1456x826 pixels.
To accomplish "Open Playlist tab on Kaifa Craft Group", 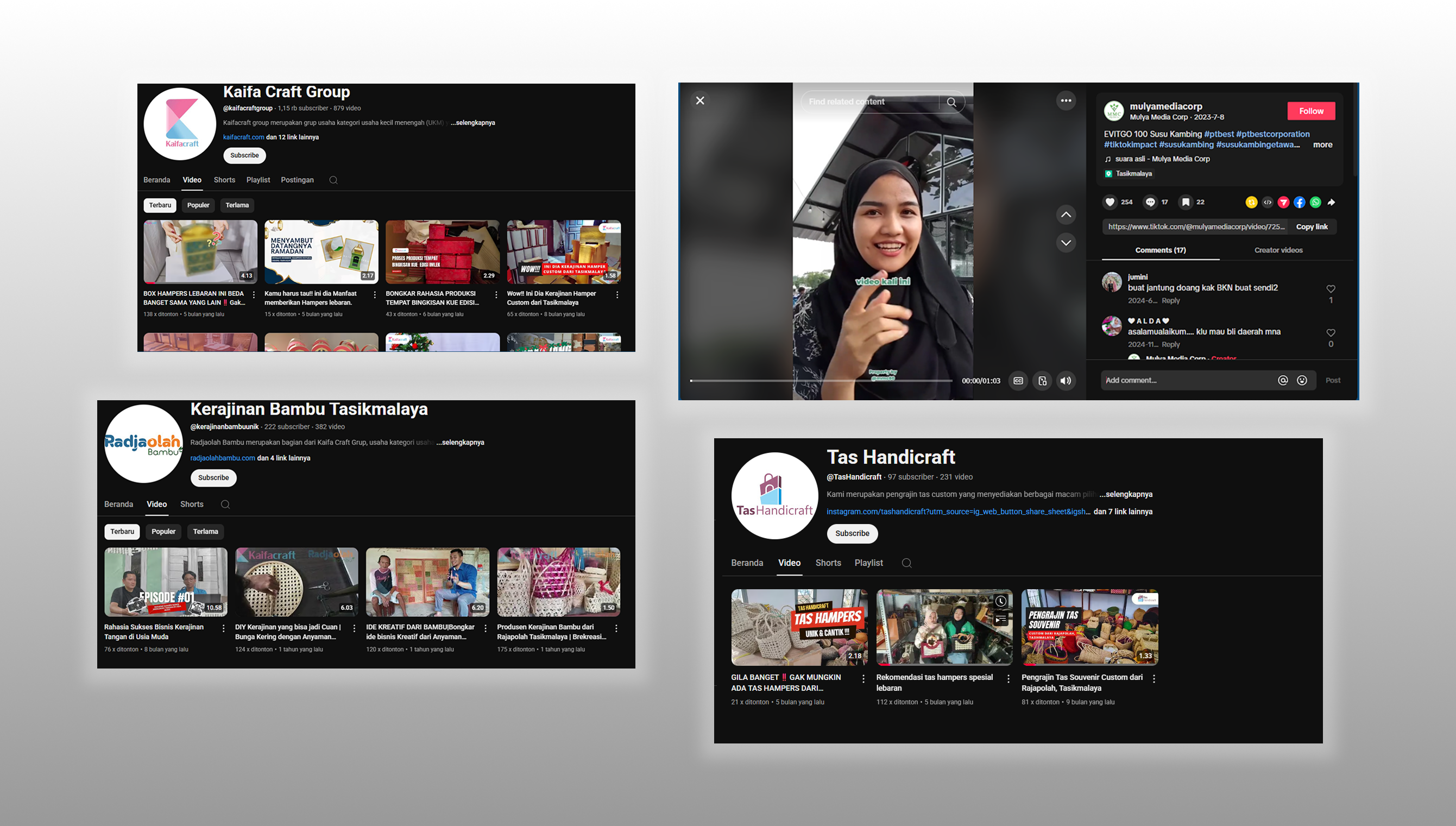I will (x=257, y=180).
